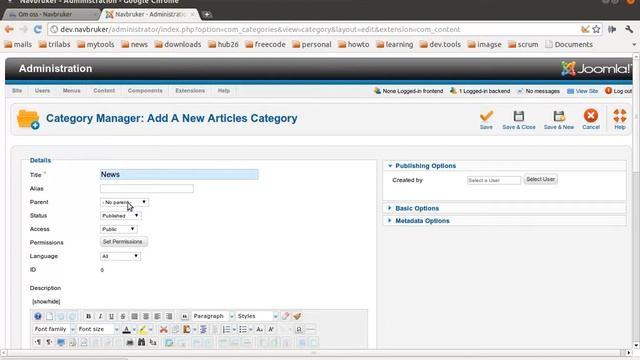Open the Font family dropdown

coord(54,329)
